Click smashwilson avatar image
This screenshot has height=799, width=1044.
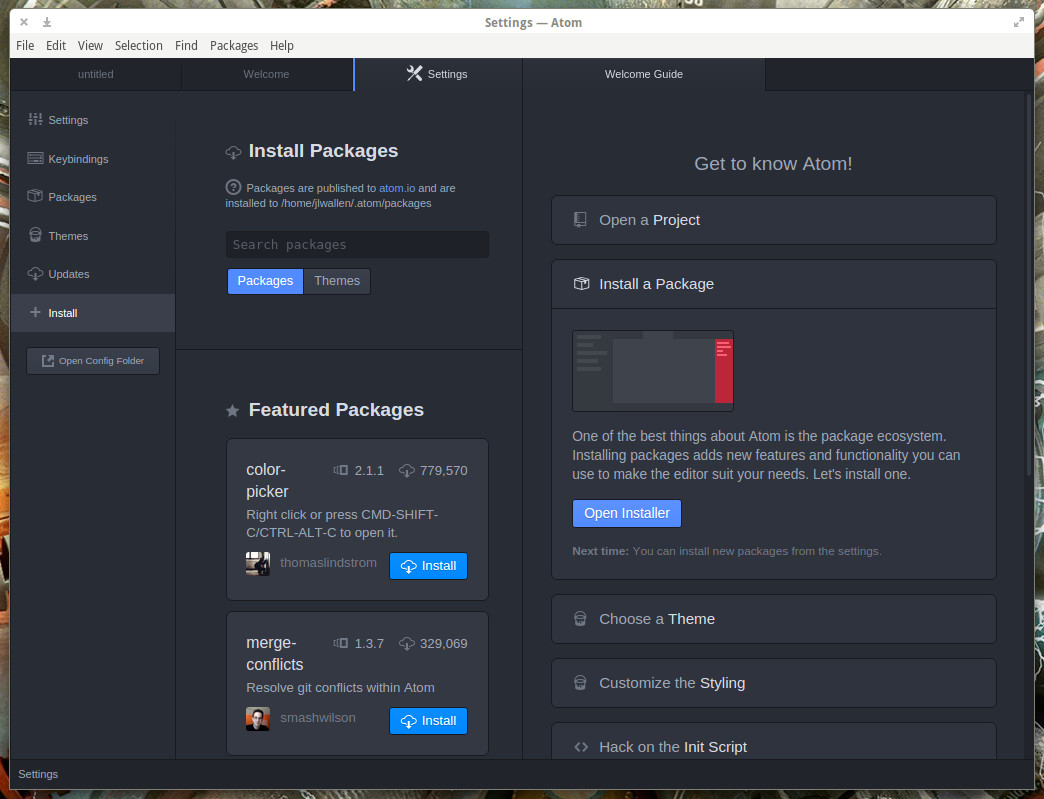pyautogui.click(x=258, y=719)
